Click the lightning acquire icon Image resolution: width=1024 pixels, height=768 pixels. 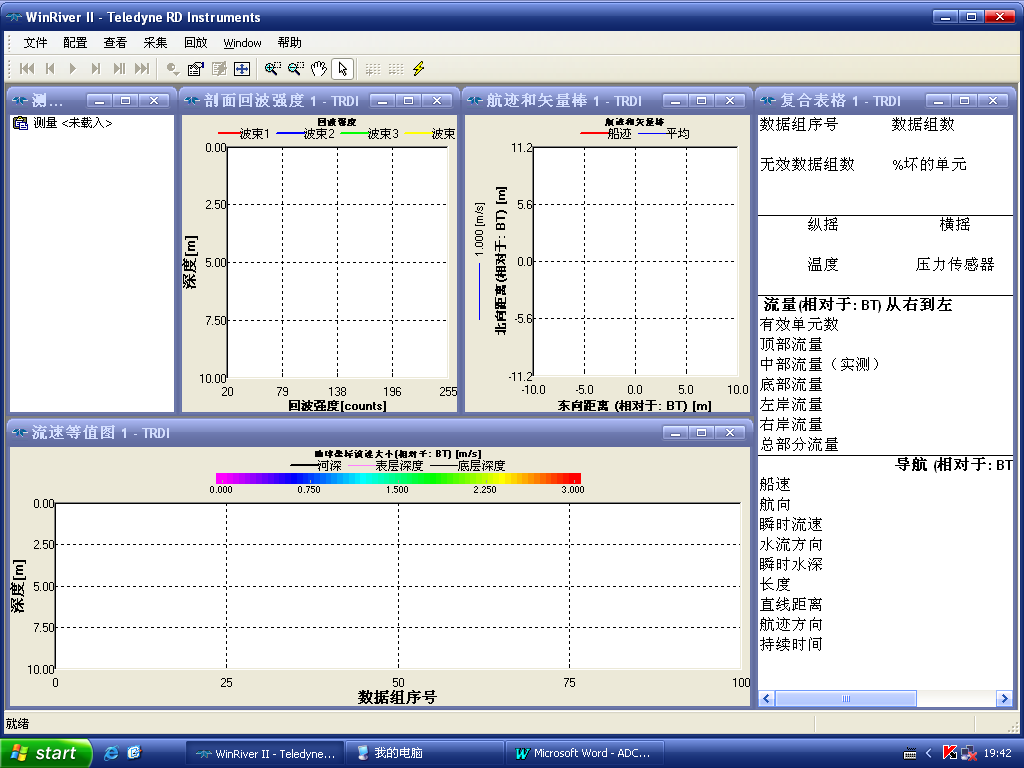pyautogui.click(x=418, y=68)
